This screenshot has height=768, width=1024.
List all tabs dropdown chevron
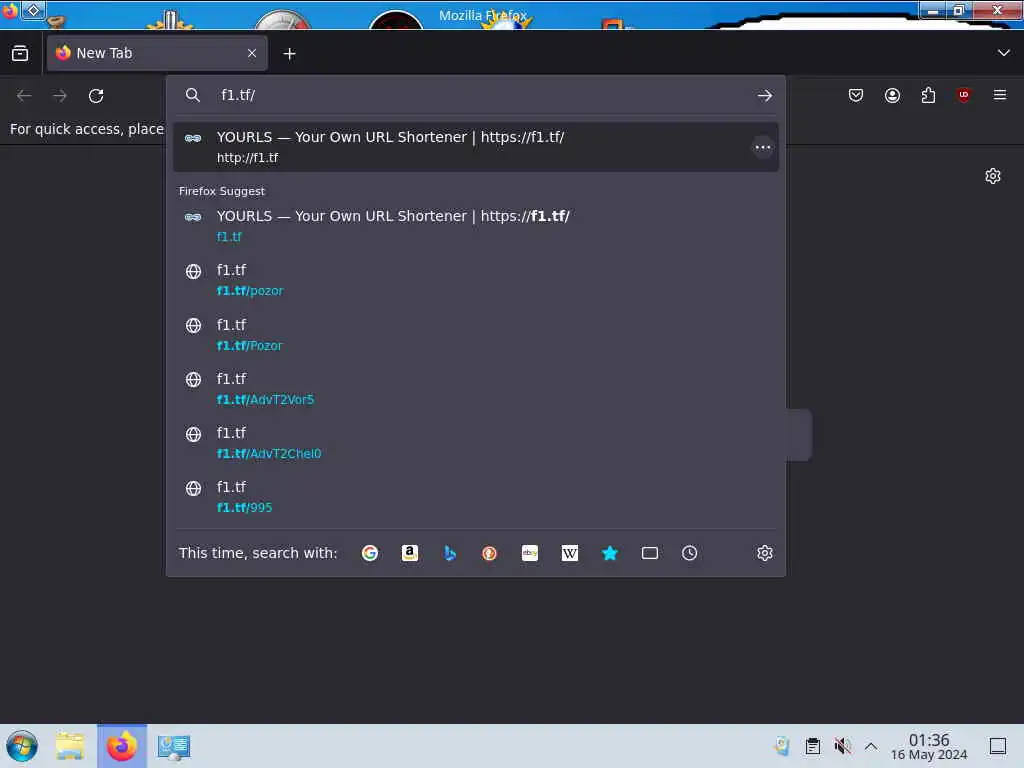pyautogui.click(x=1003, y=53)
